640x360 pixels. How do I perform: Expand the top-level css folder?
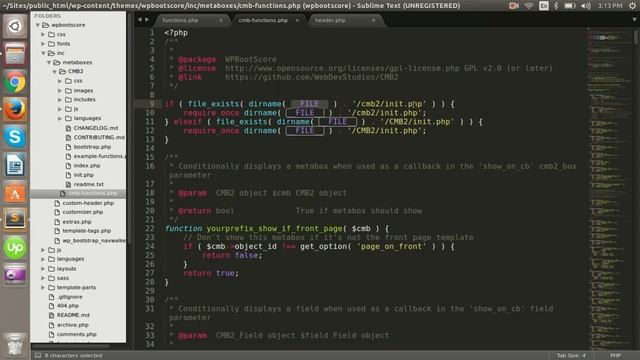[43, 34]
